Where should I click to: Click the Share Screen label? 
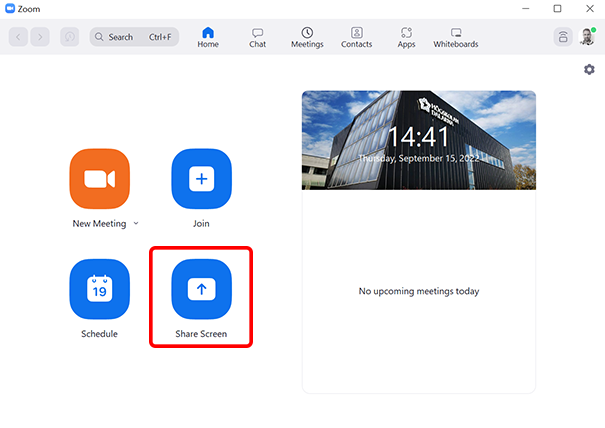201,334
